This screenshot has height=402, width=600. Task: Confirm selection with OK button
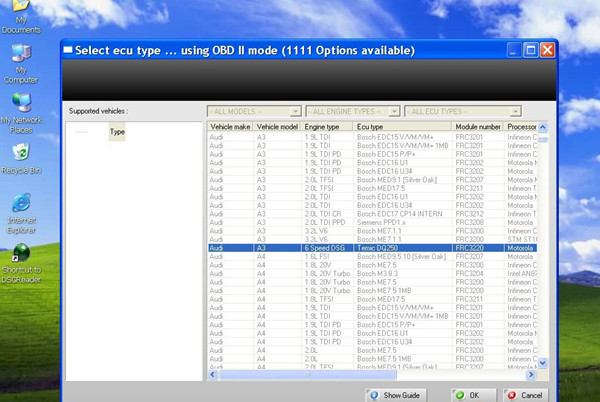pos(466,395)
